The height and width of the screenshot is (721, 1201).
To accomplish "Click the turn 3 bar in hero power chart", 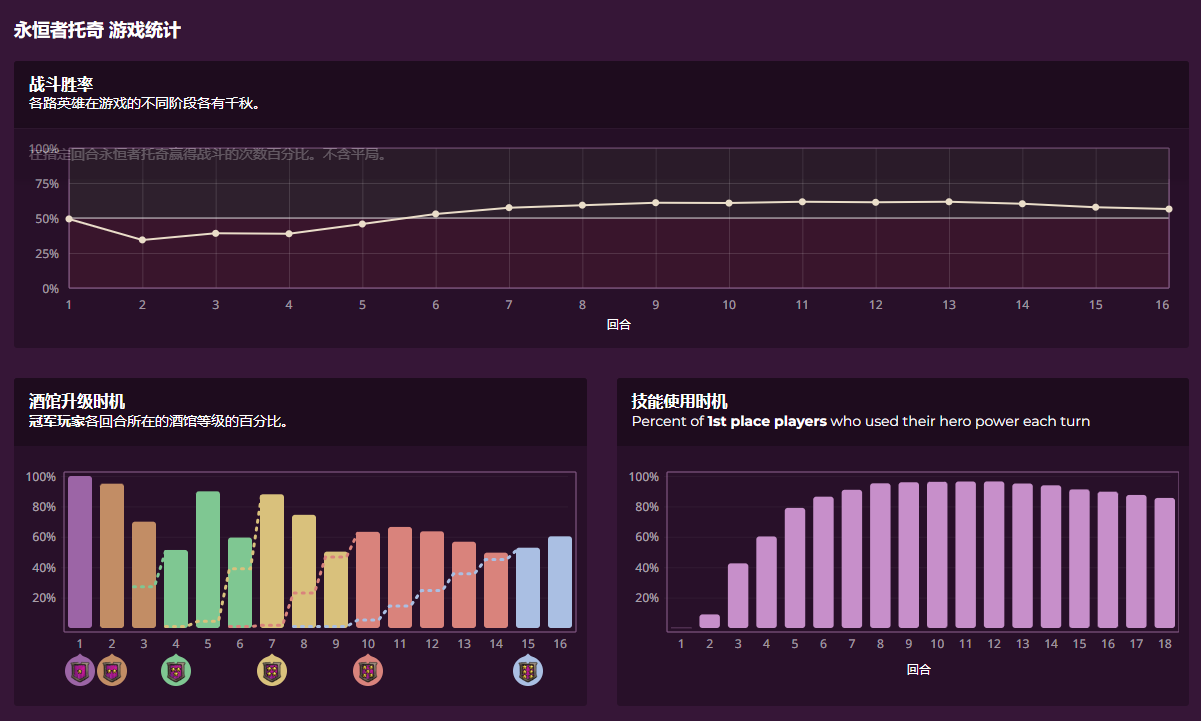I will click(x=738, y=596).
